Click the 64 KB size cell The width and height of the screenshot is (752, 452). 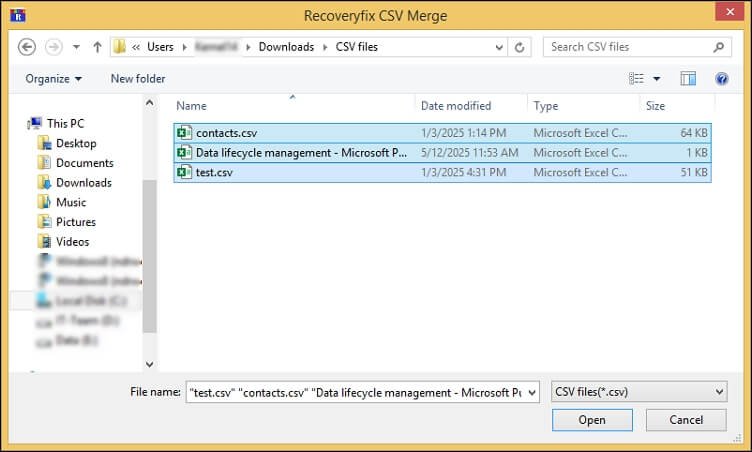coord(694,133)
